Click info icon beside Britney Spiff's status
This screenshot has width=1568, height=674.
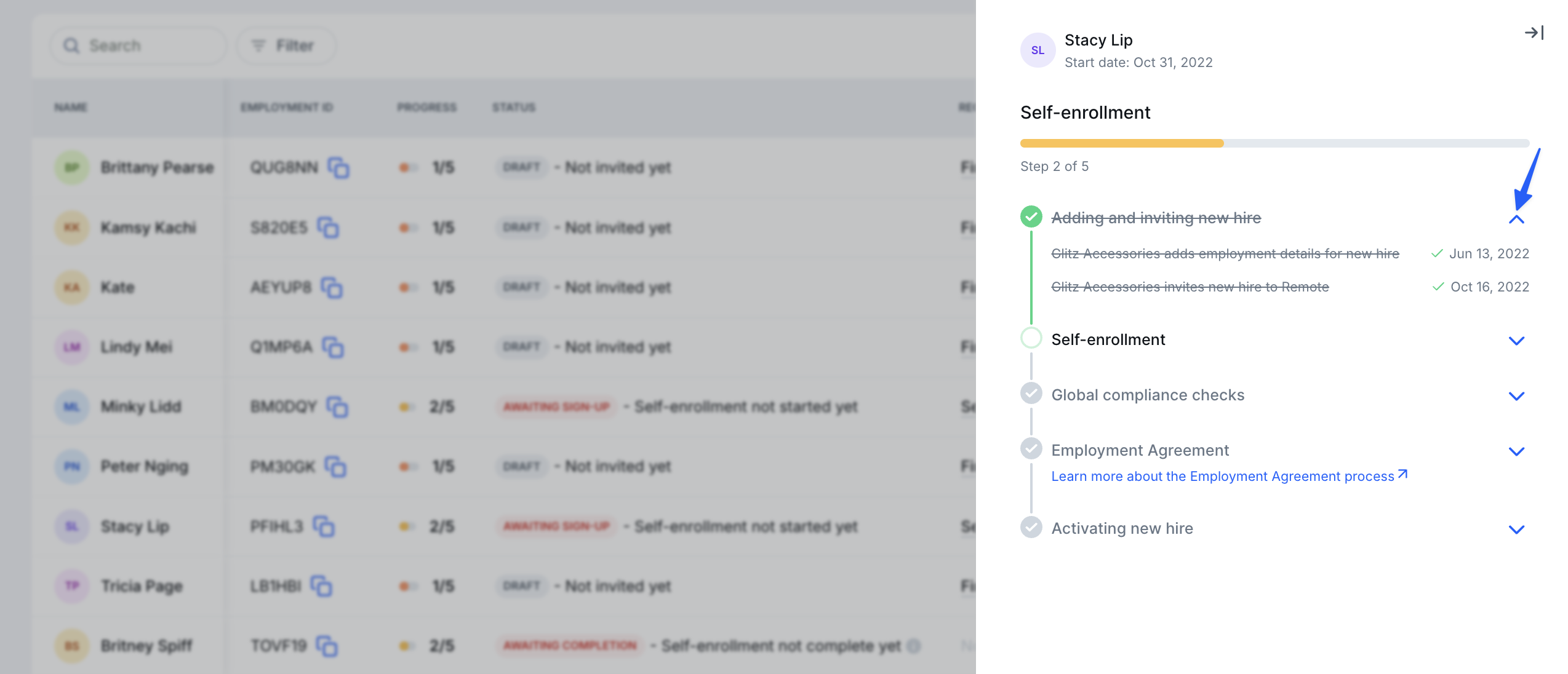tap(914, 646)
